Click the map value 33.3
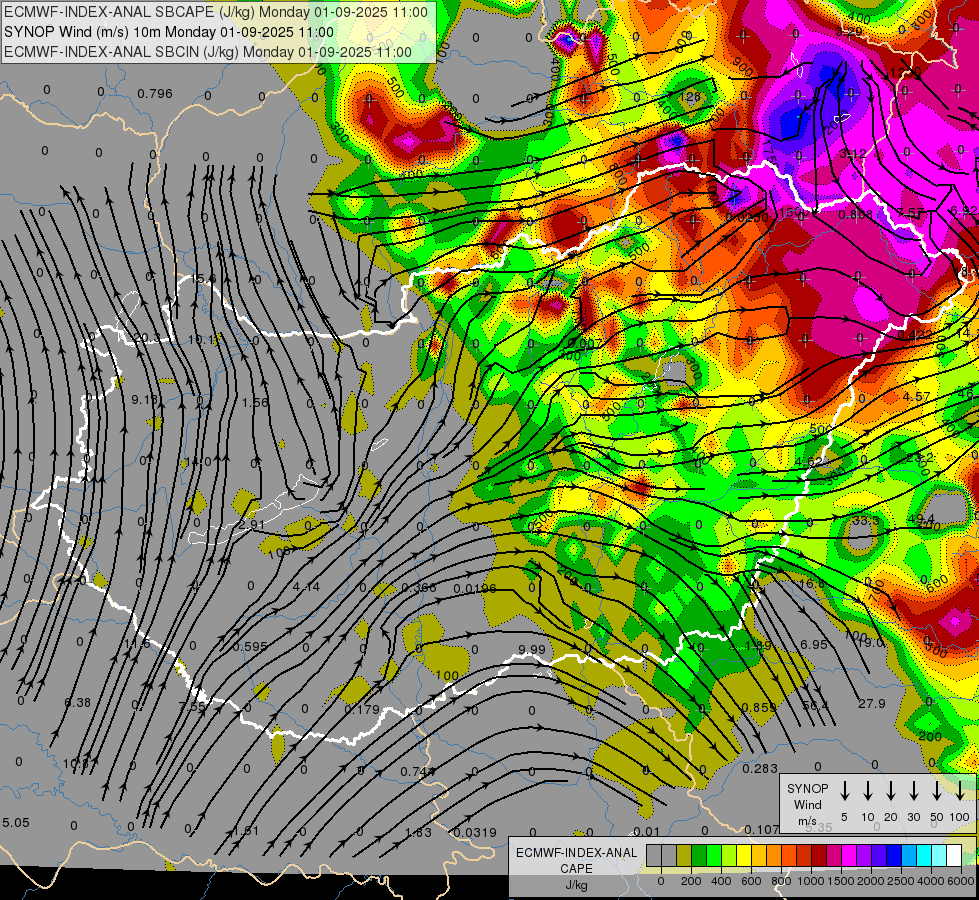This screenshot has width=979, height=900. point(866,520)
